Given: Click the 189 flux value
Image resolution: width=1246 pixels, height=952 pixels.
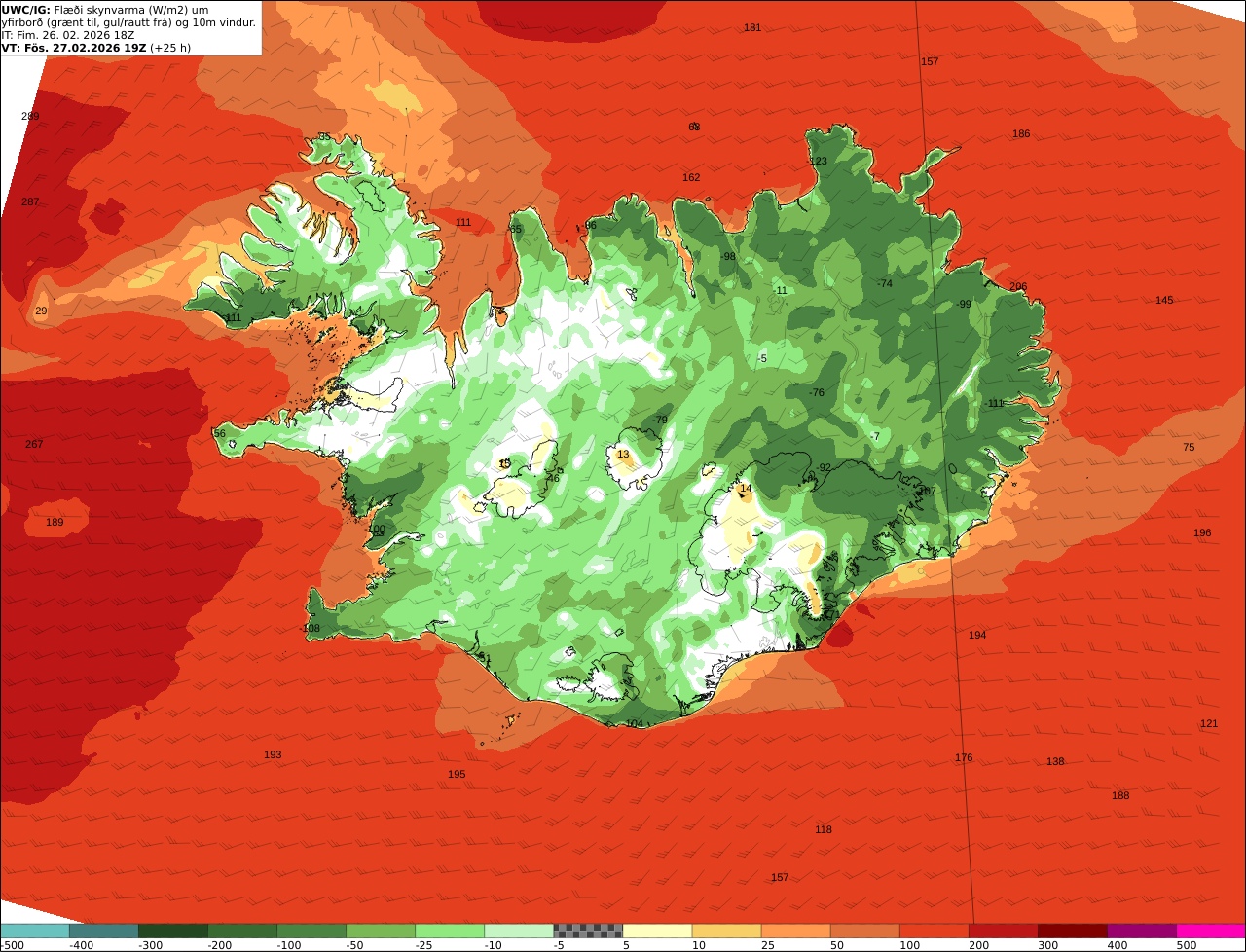Looking at the screenshot, I should [x=55, y=522].
